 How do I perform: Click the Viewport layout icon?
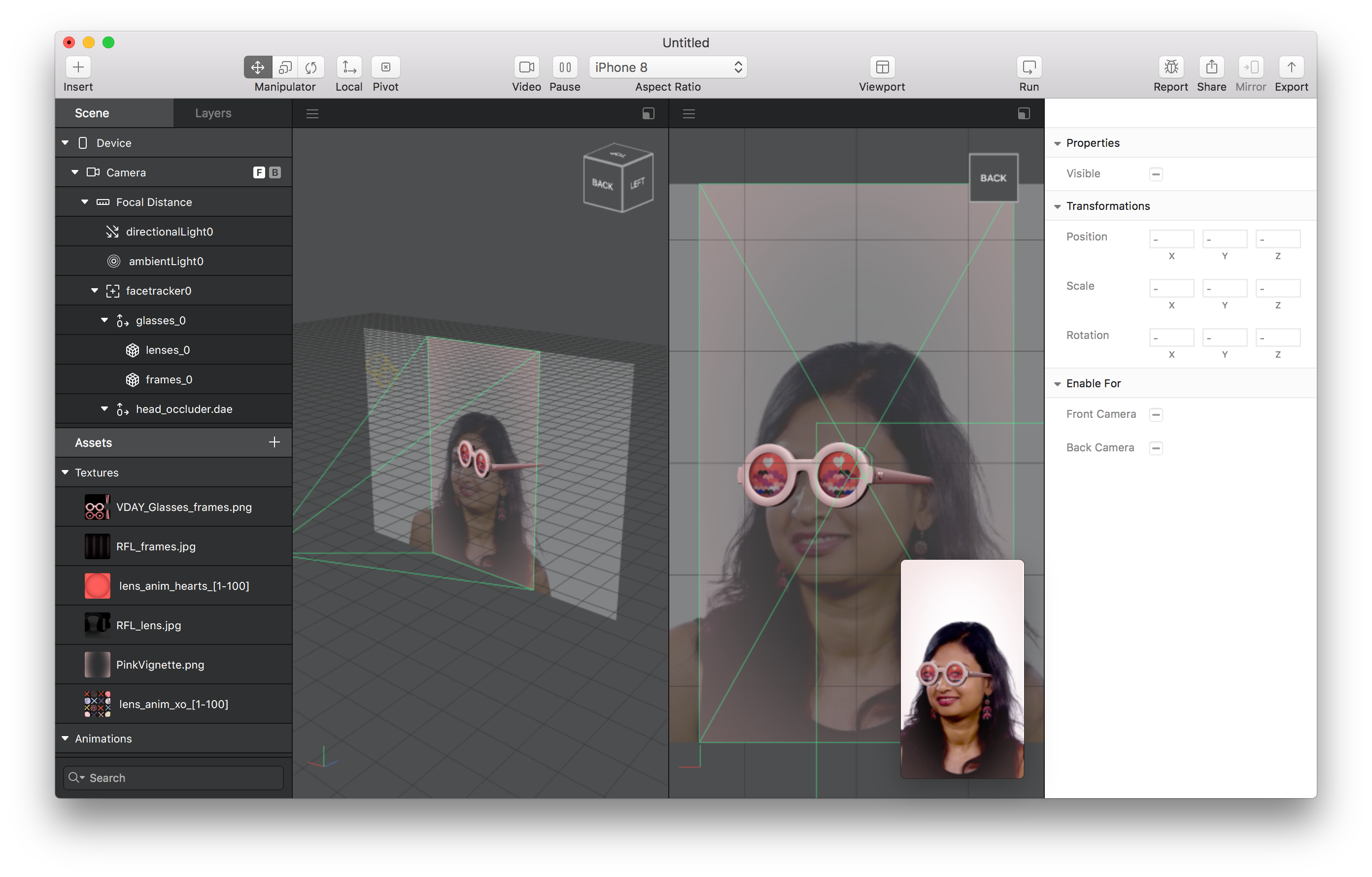point(882,67)
